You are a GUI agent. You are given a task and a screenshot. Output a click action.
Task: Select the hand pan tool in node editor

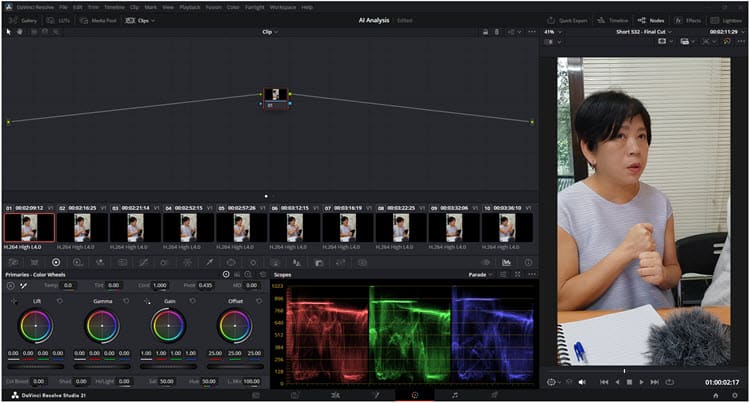point(20,32)
